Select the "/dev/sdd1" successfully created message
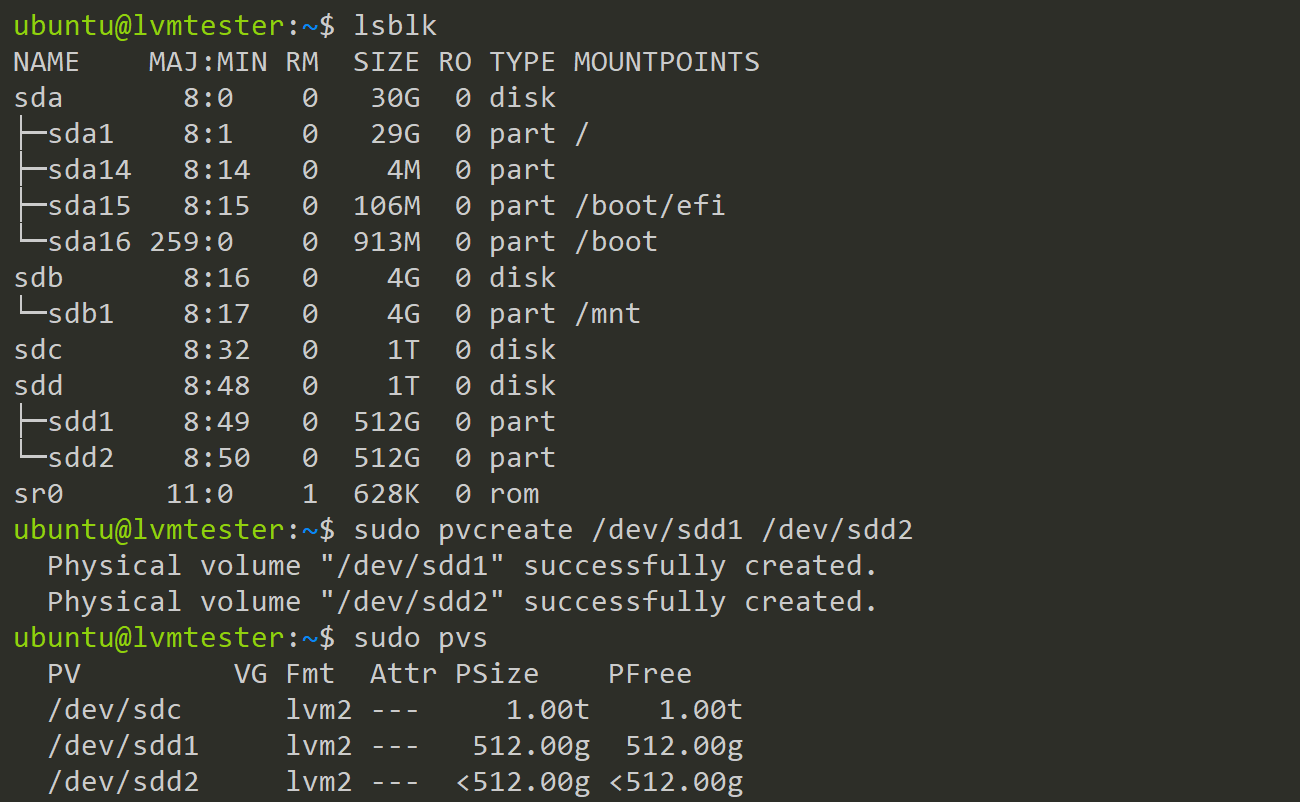The height and width of the screenshot is (802, 1300). tap(462, 566)
